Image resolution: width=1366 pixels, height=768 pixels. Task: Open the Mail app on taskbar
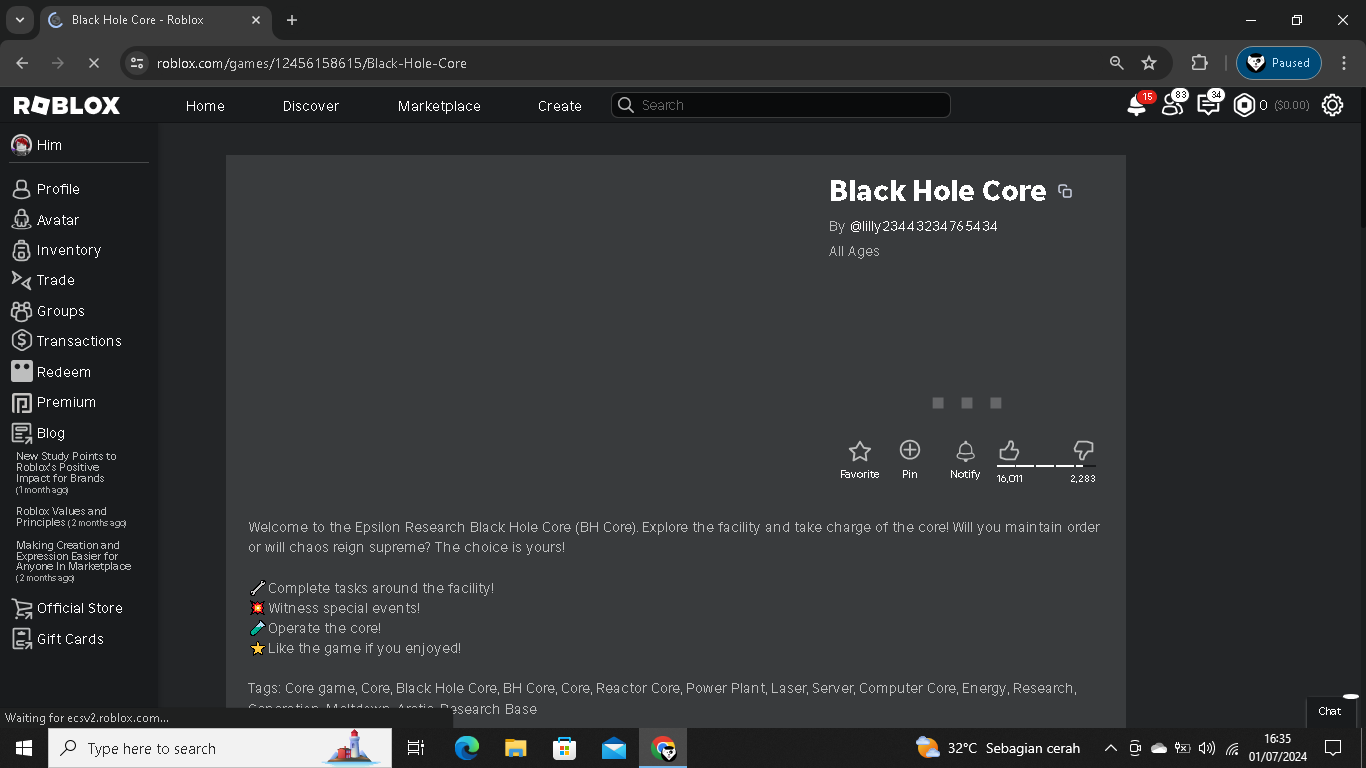613,748
